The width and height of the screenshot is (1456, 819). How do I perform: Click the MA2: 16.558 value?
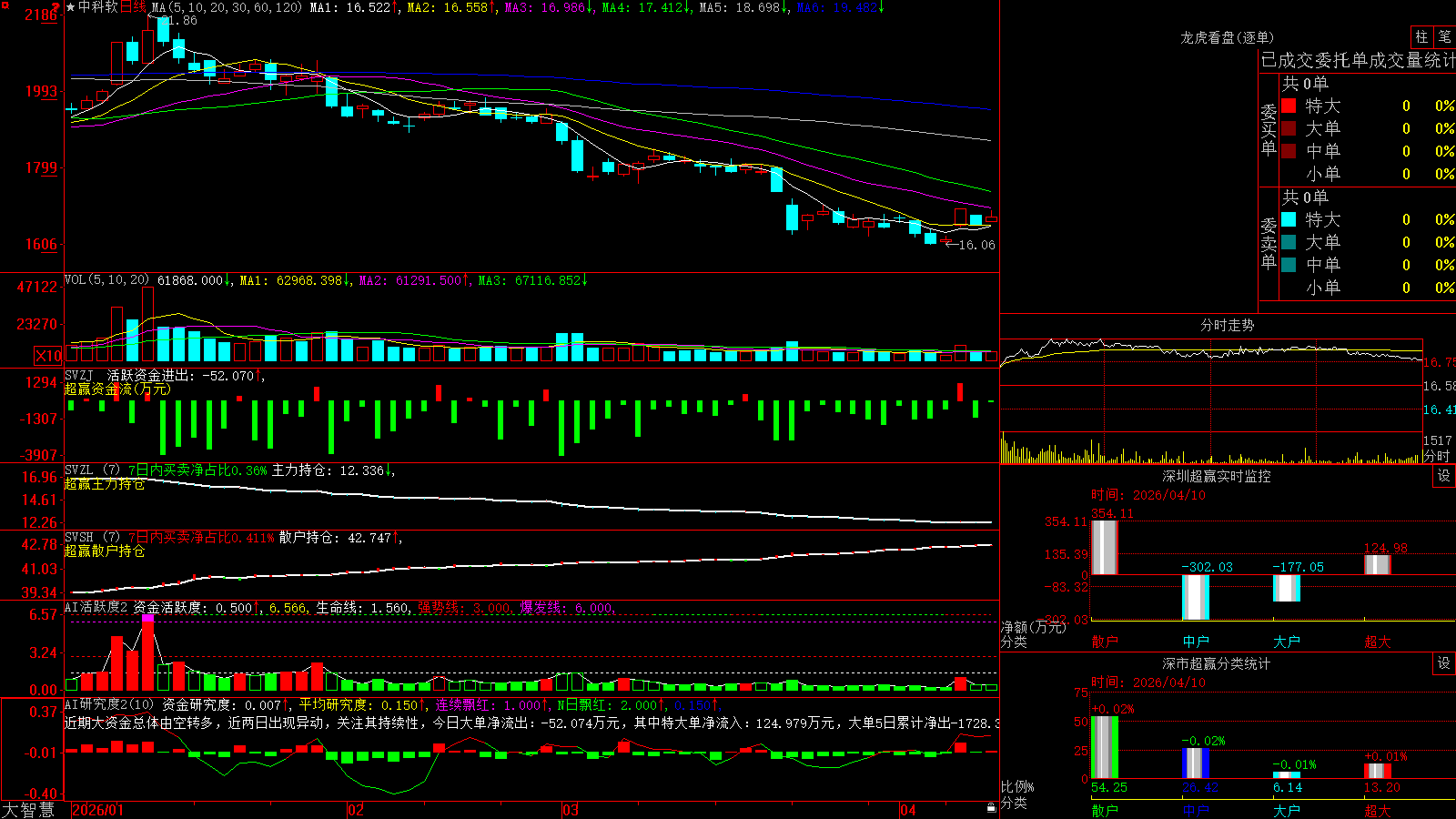[451, 7]
